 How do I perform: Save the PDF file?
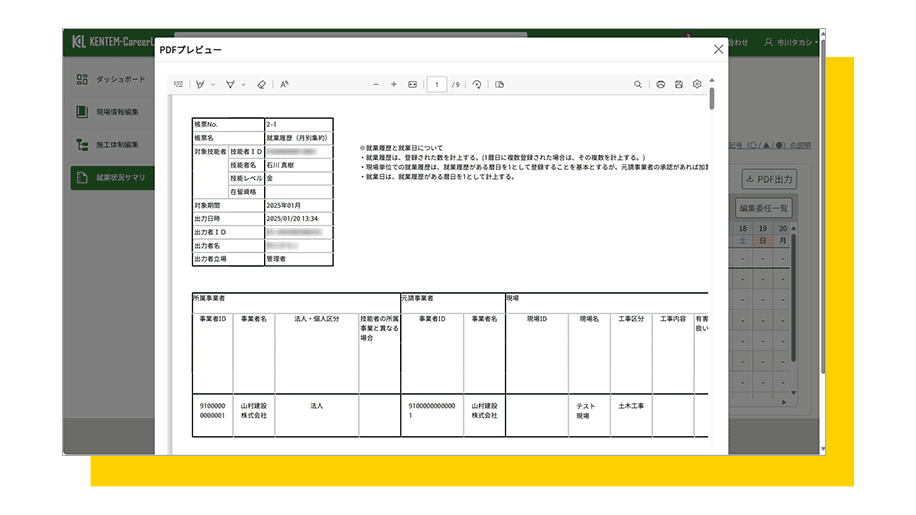(x=679, y=85)
